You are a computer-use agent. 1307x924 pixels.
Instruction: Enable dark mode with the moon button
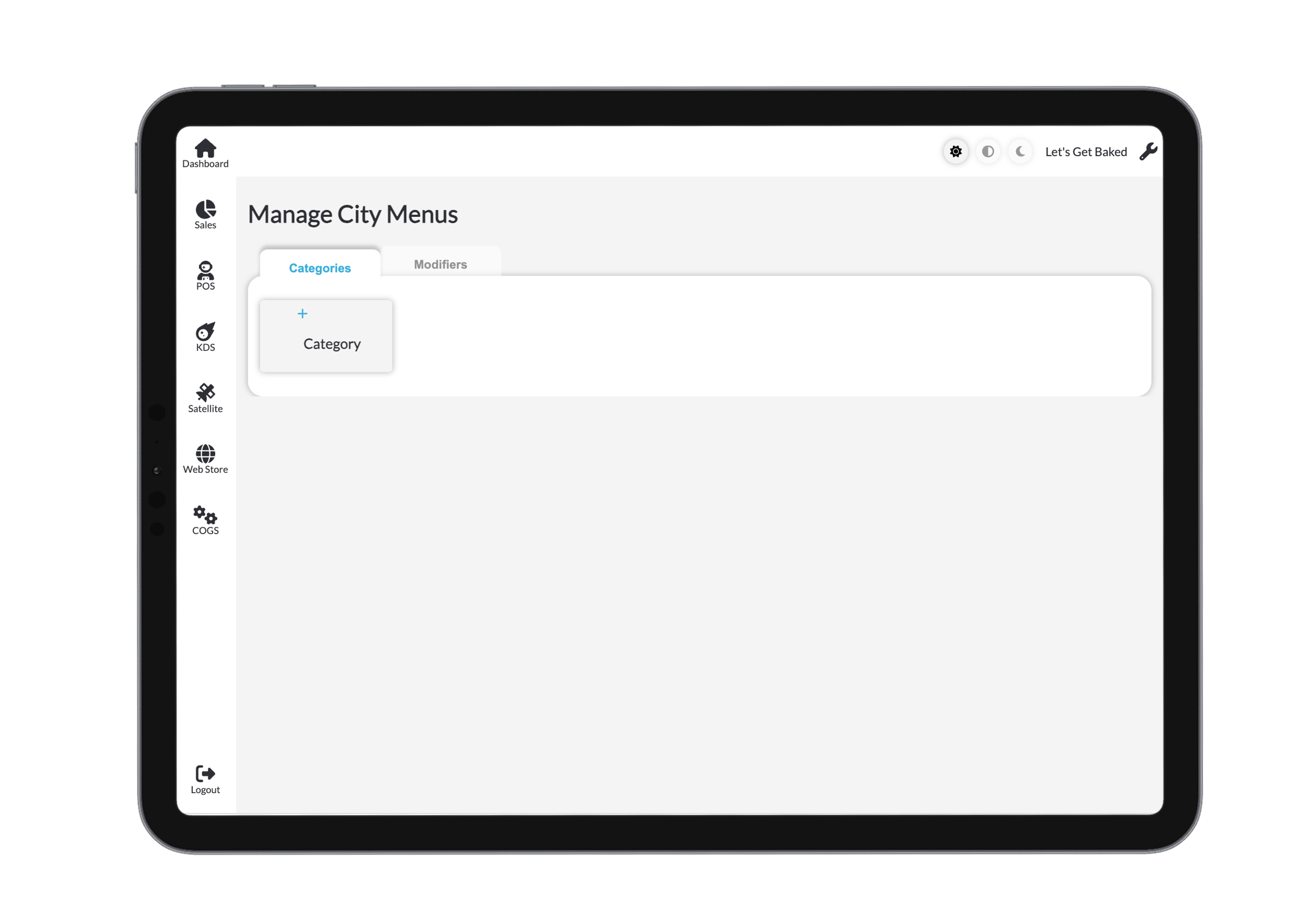pos(1020,151)
